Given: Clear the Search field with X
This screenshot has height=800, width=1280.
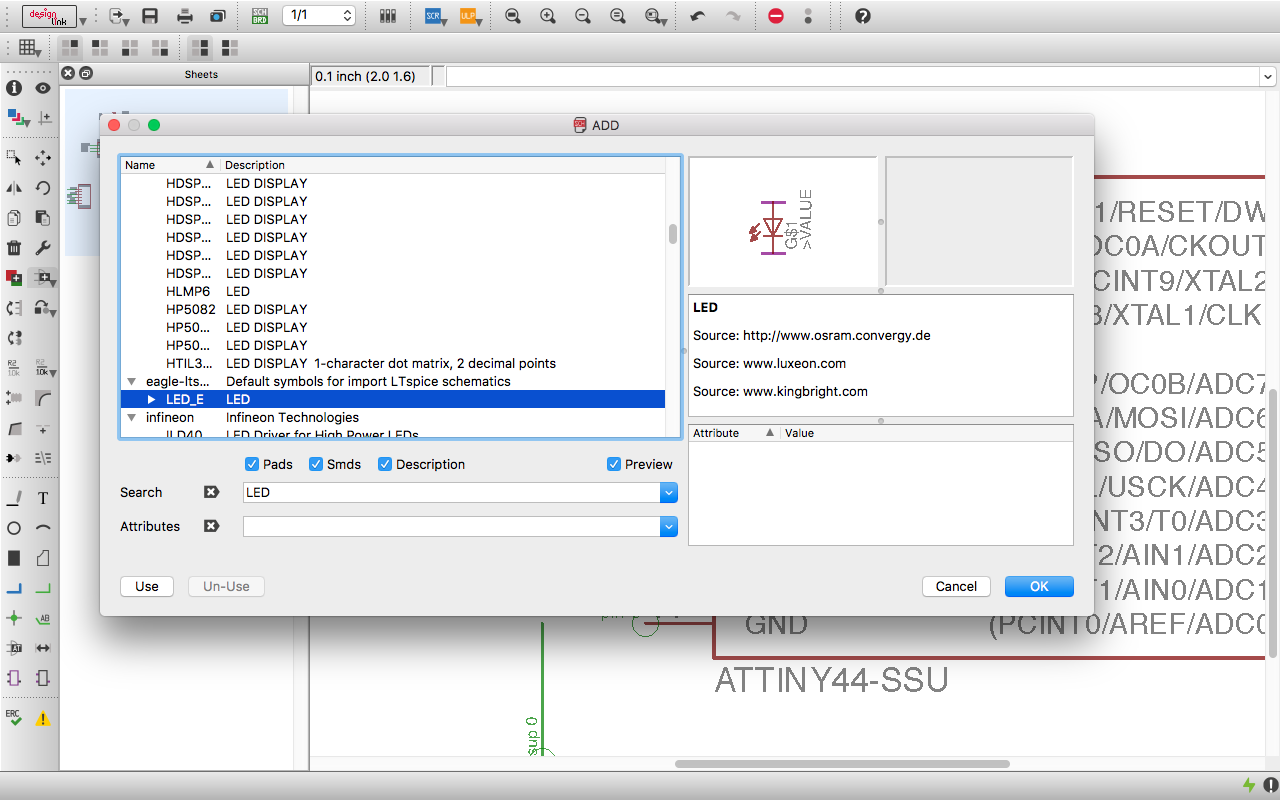Looking at the screenshot, I should click(211, 492).
